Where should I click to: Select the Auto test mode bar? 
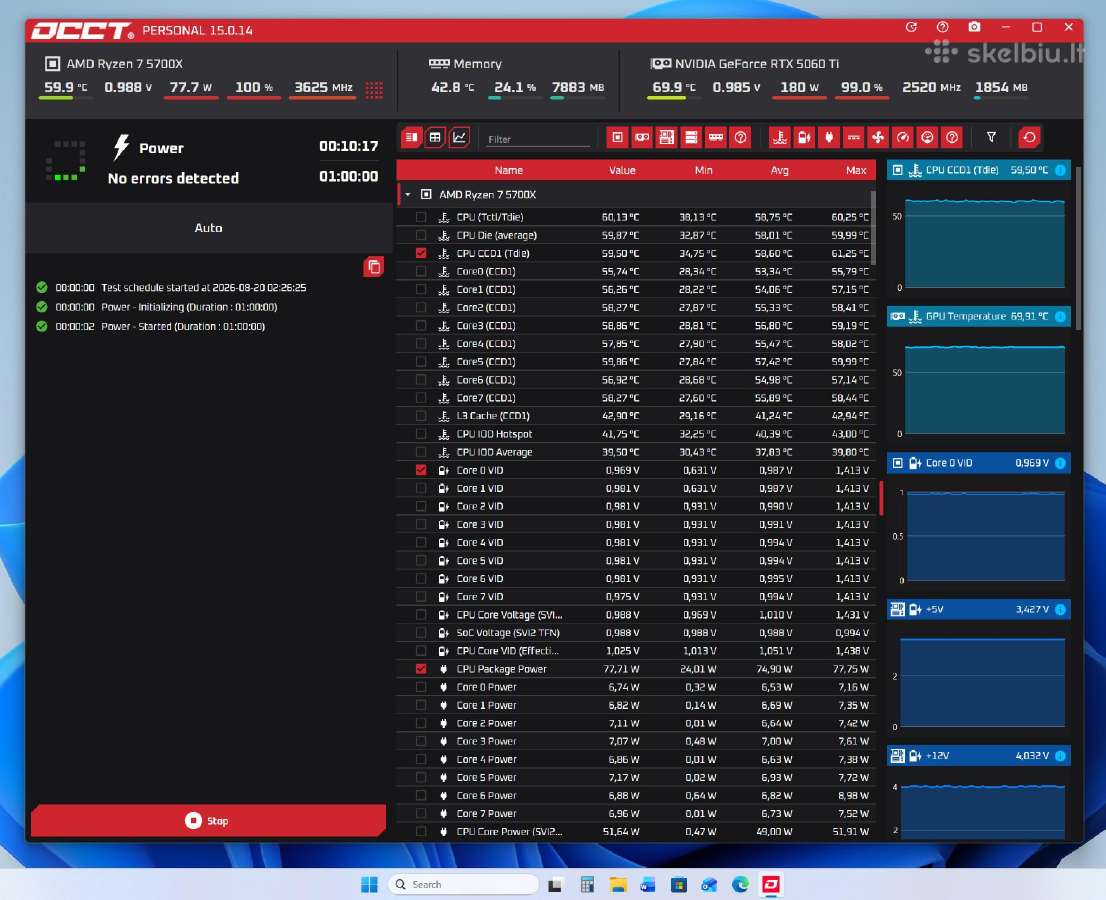point(209,228)
